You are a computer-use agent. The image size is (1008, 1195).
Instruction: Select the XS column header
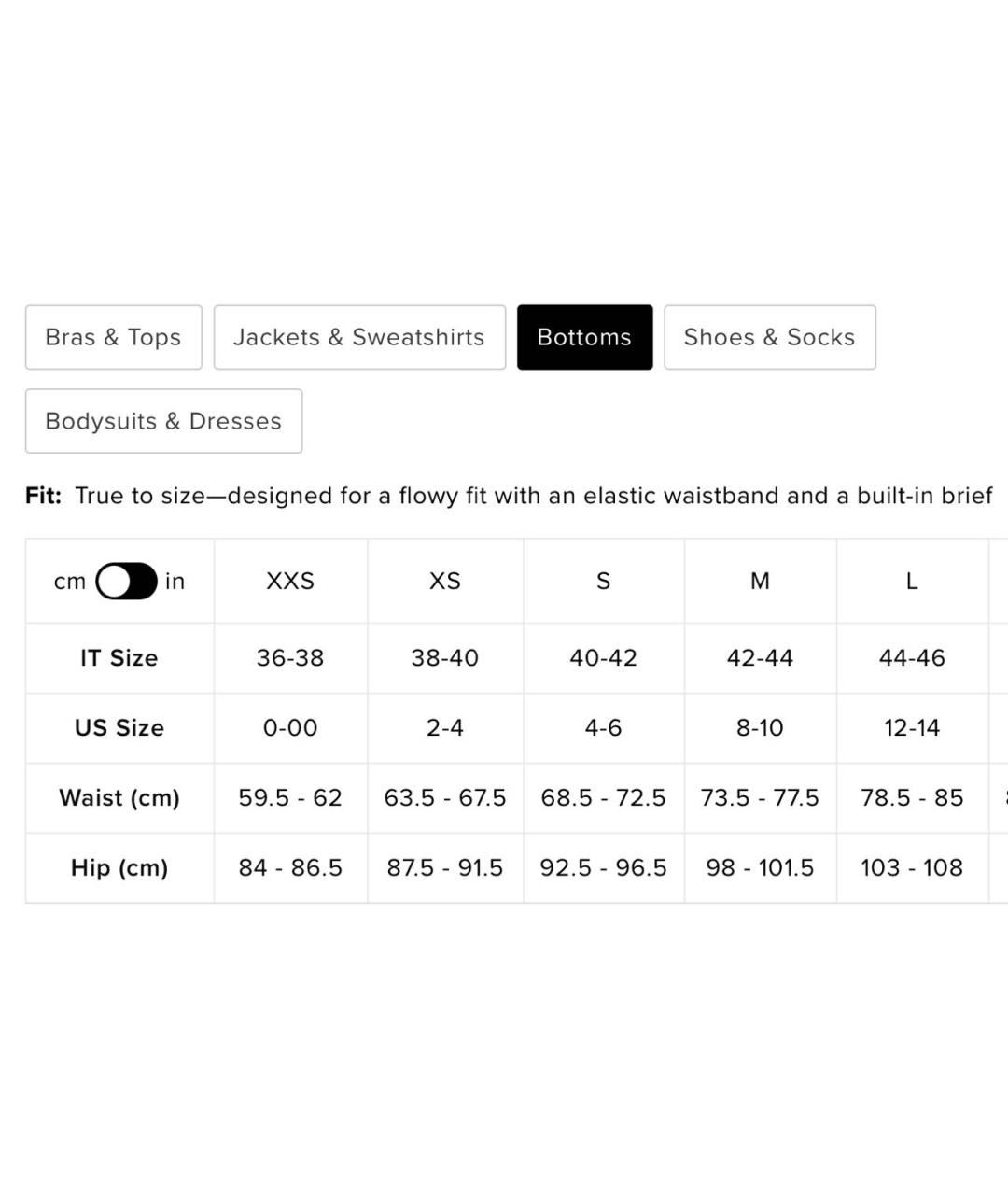coord(445,581)
